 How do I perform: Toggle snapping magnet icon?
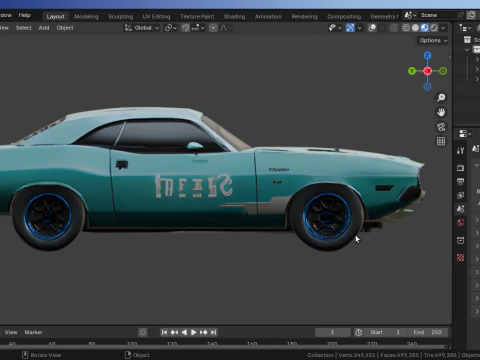[186, 28]
